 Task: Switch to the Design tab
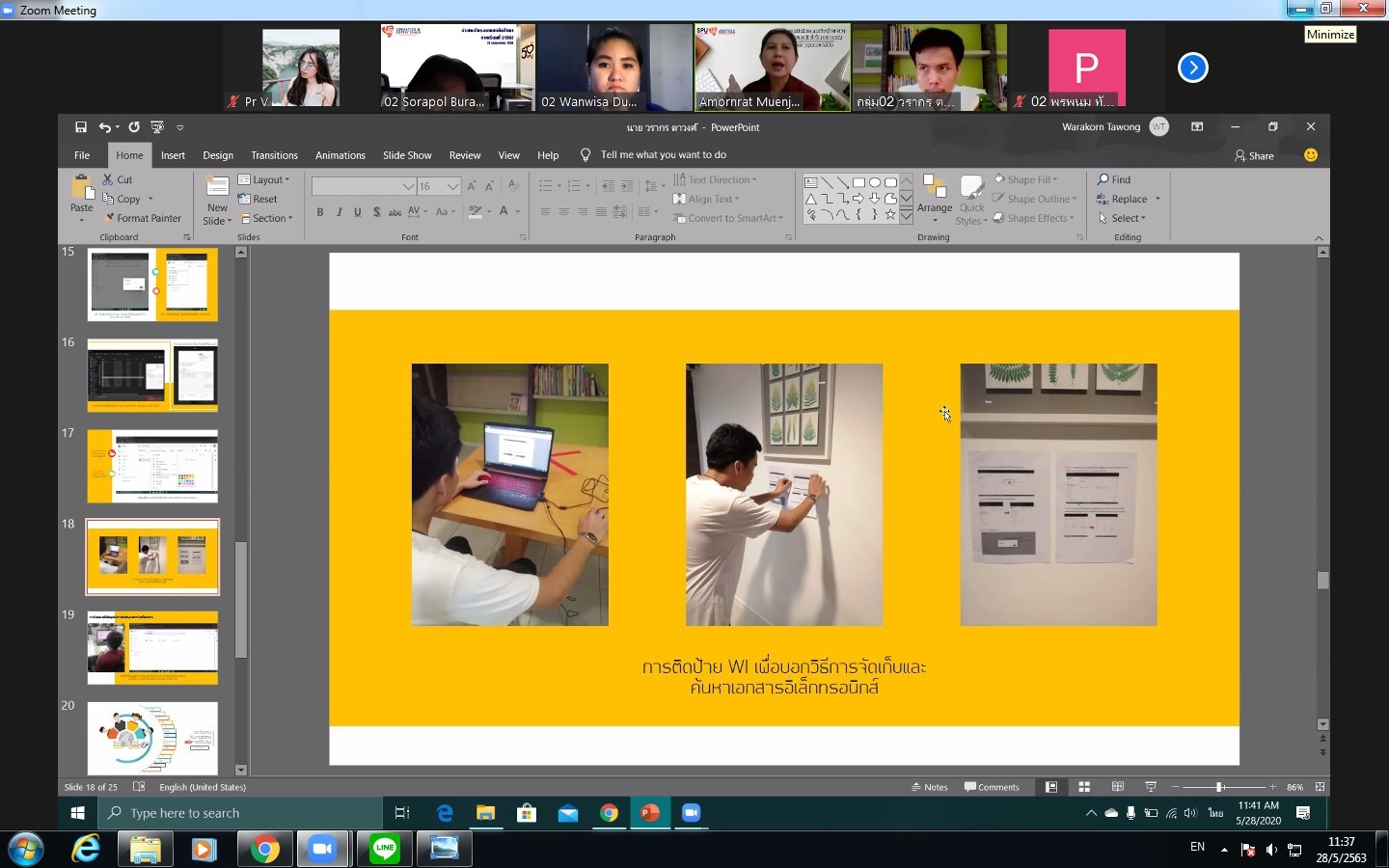[x=218, y=155]
